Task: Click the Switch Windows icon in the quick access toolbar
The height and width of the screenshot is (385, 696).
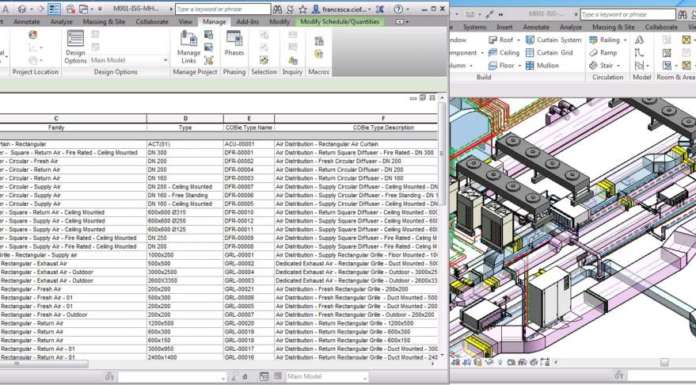Action: coord(83,9)
